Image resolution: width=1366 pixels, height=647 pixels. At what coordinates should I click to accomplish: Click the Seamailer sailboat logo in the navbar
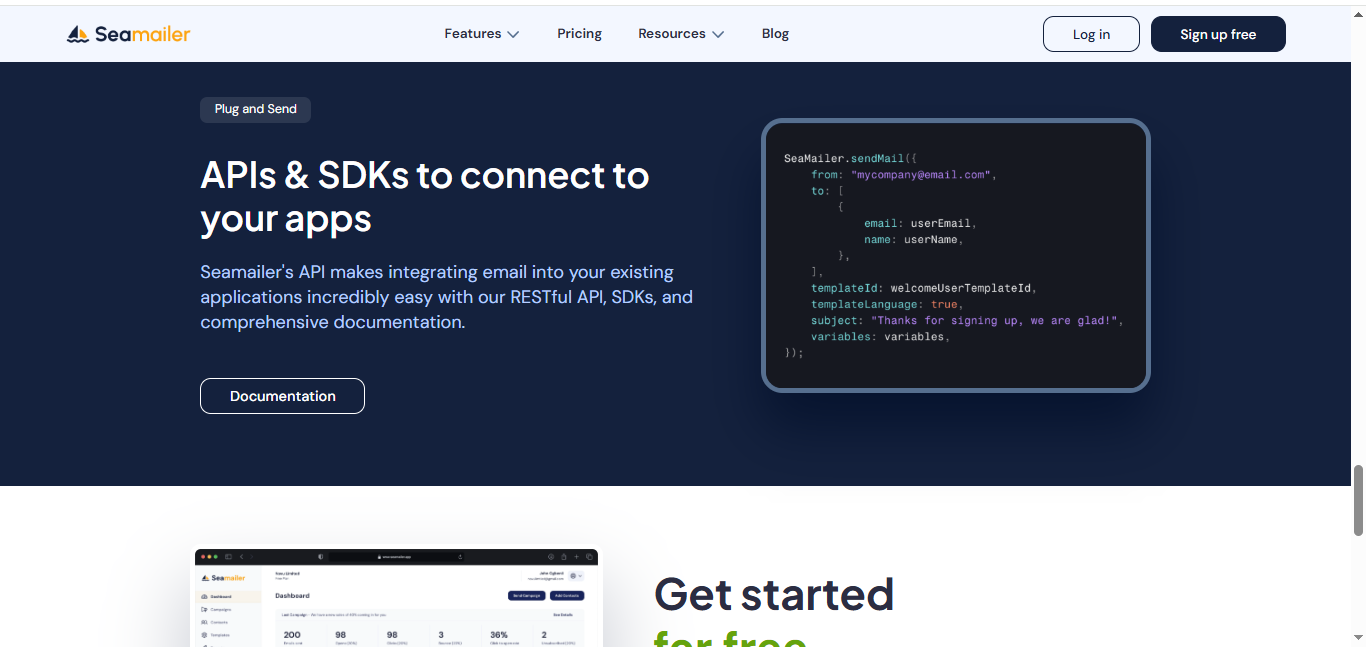(78, 35)
